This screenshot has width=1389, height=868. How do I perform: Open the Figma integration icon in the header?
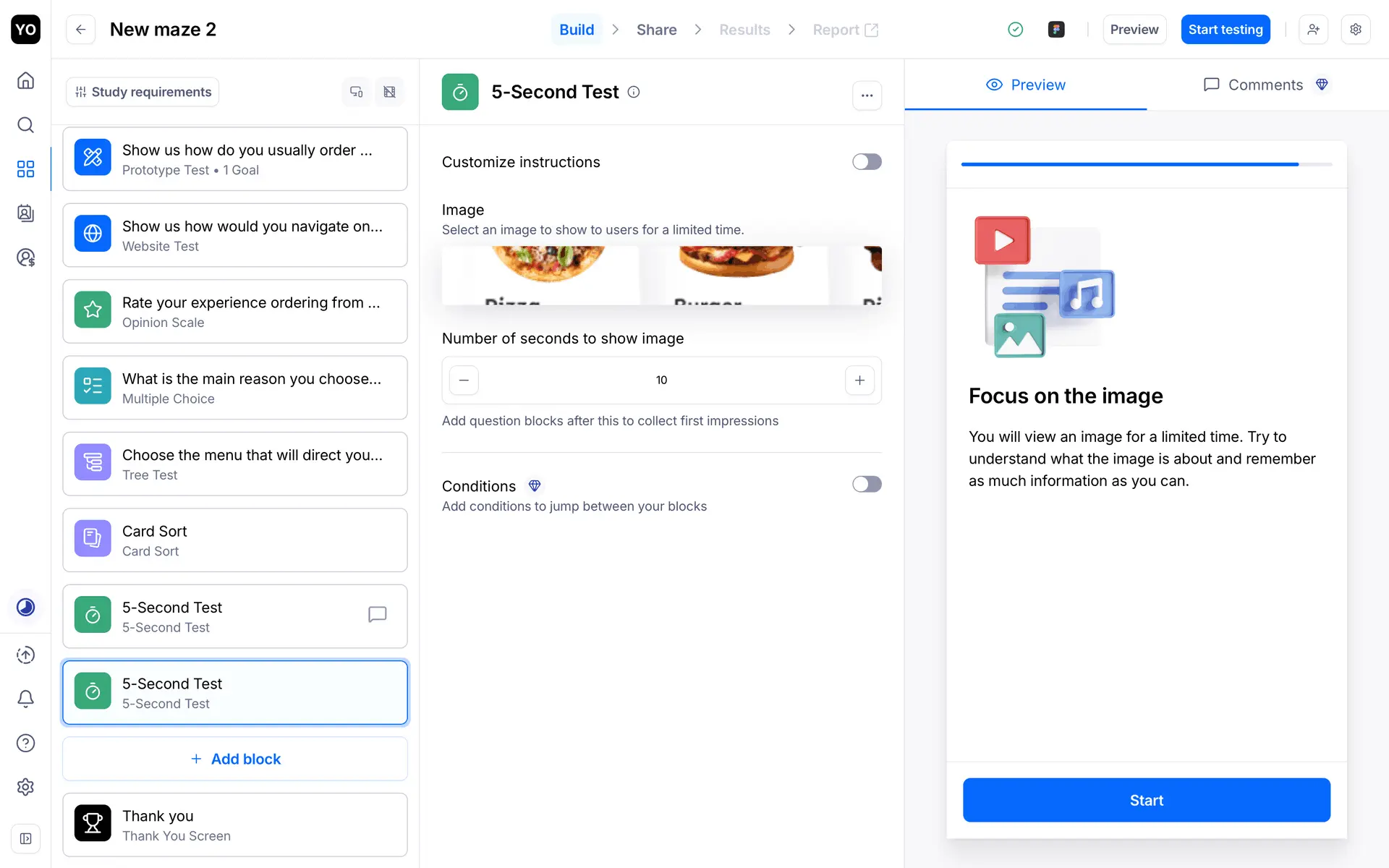[1056, 30]
